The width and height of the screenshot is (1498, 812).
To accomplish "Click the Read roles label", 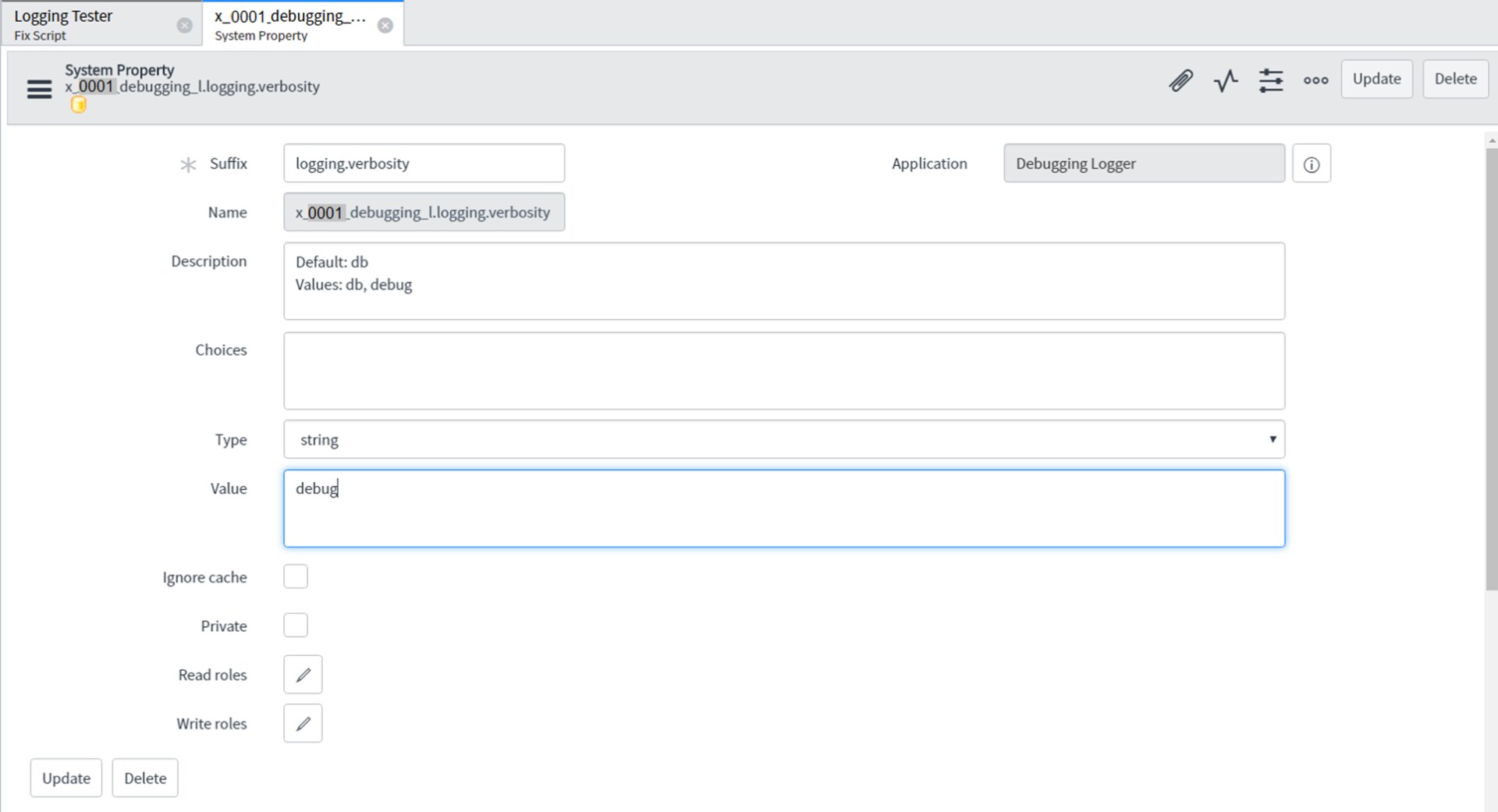I will [212, 675].
